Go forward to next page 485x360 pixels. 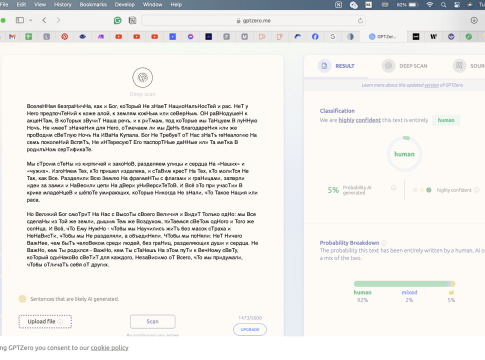coord(58,20)
